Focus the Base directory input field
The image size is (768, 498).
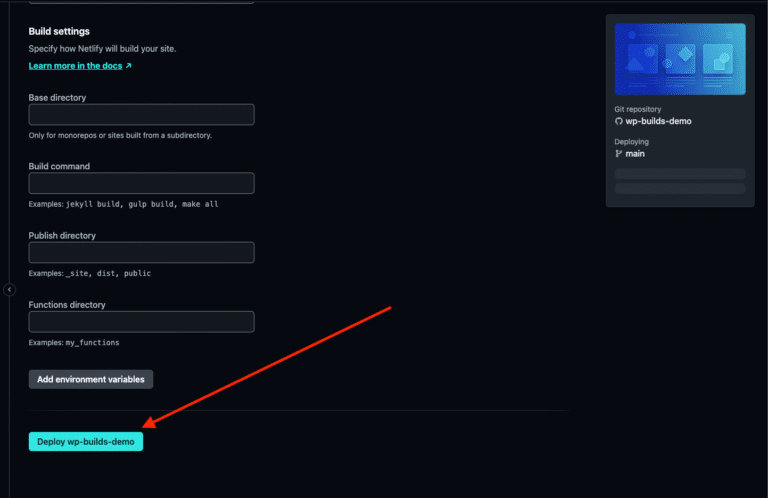142,115
